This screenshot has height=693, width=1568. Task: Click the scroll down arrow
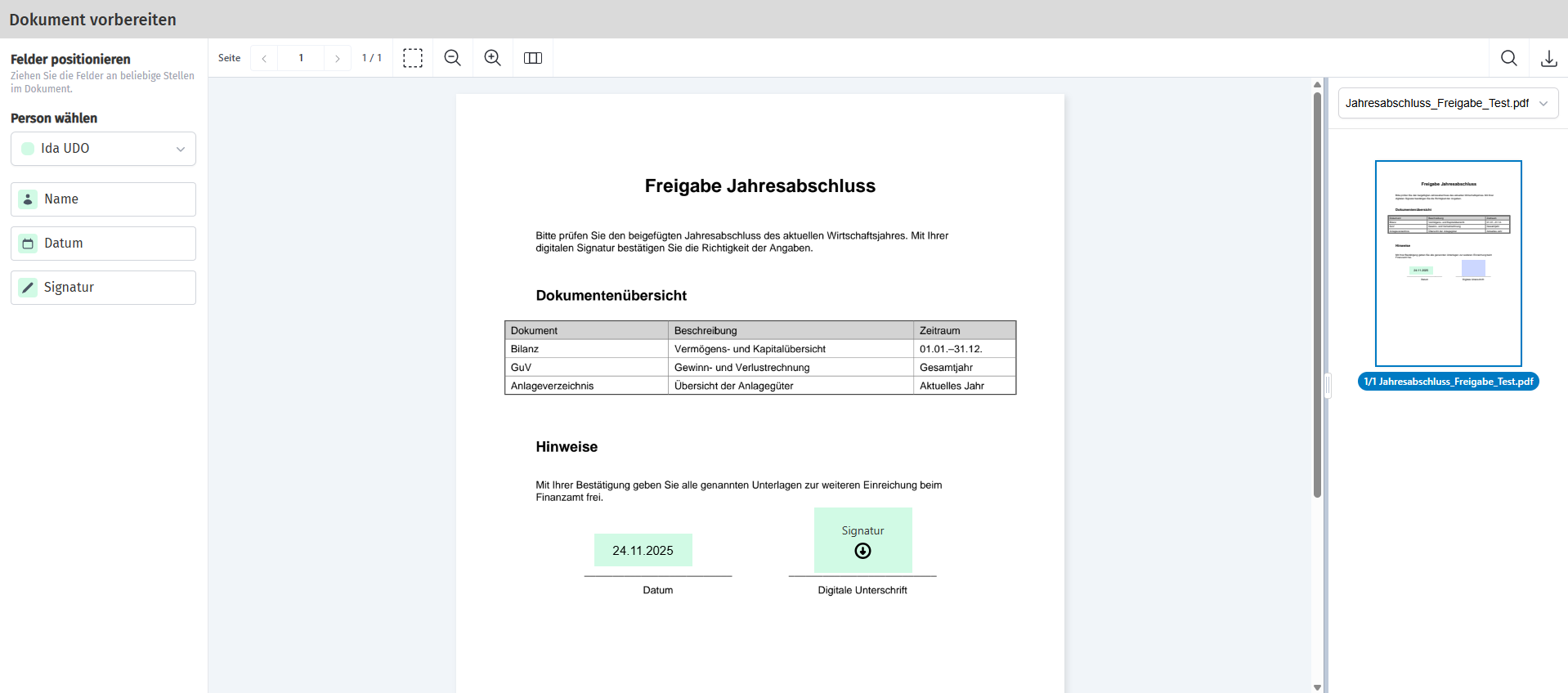click(x=1317, y=687)
